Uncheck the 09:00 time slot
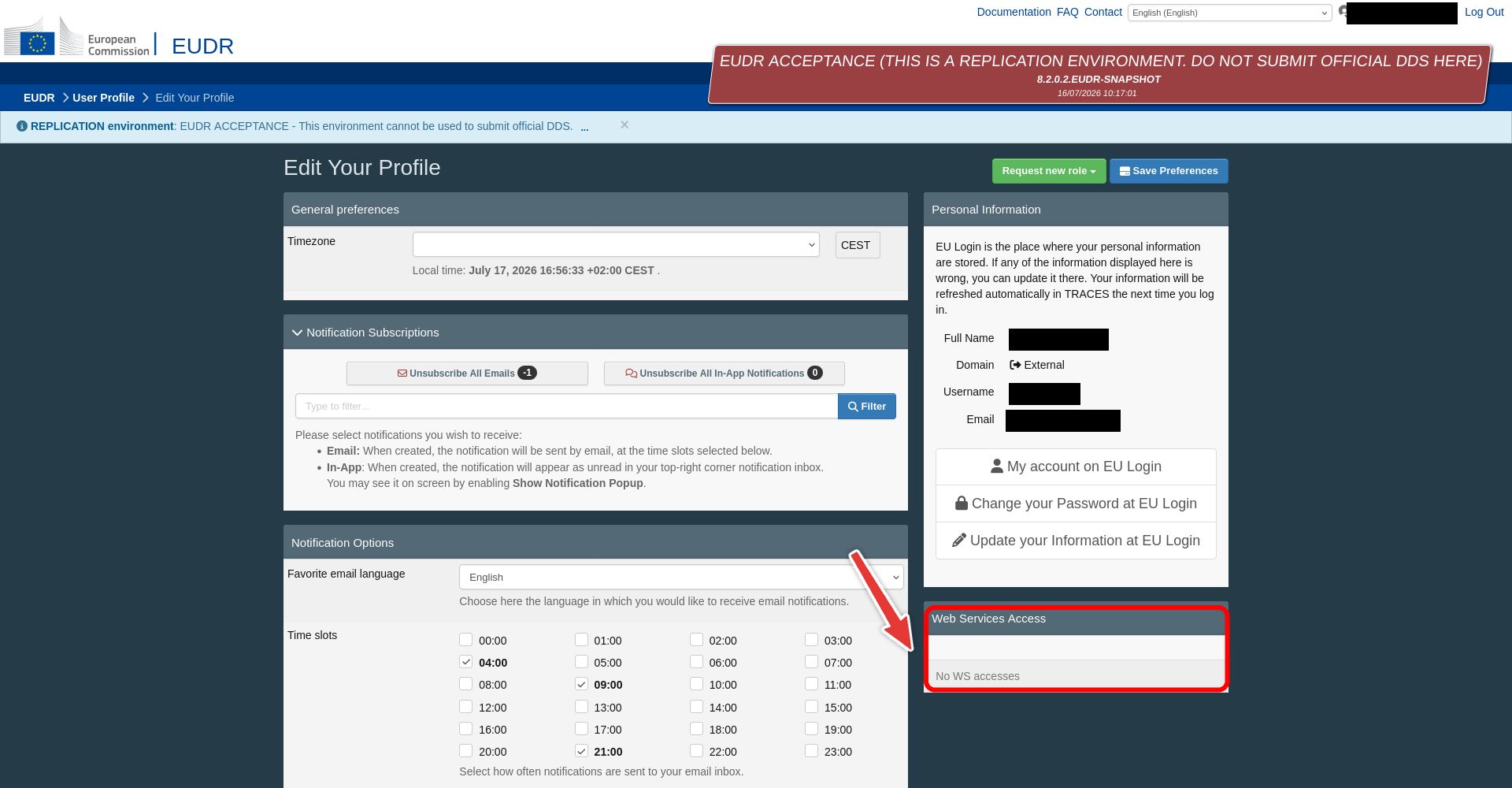Viewport: 1512px width, 788px height. pyautogui.click(x=581, y=684)
